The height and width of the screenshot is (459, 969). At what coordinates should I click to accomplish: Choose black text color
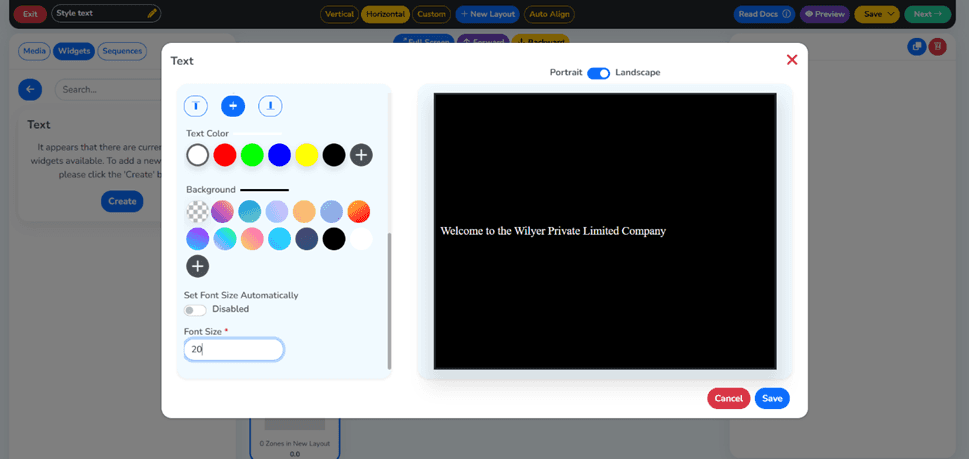pos(334,154)
